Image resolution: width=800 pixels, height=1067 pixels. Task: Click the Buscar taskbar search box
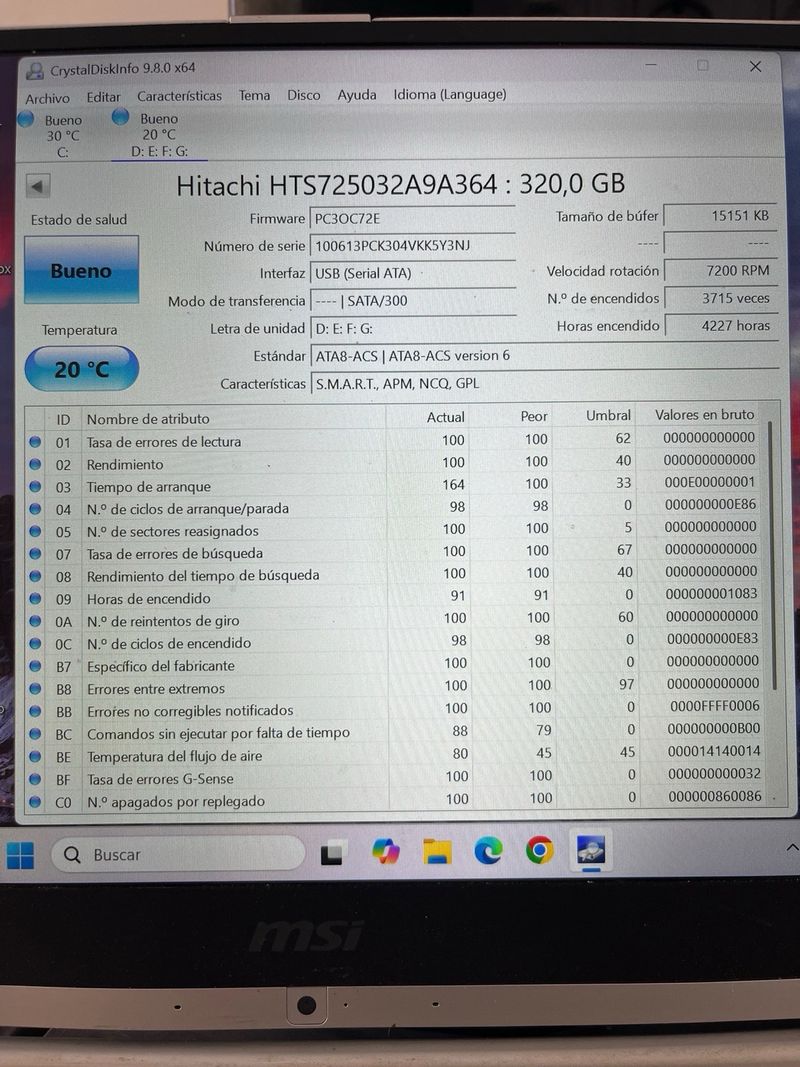tap(178, 854)
